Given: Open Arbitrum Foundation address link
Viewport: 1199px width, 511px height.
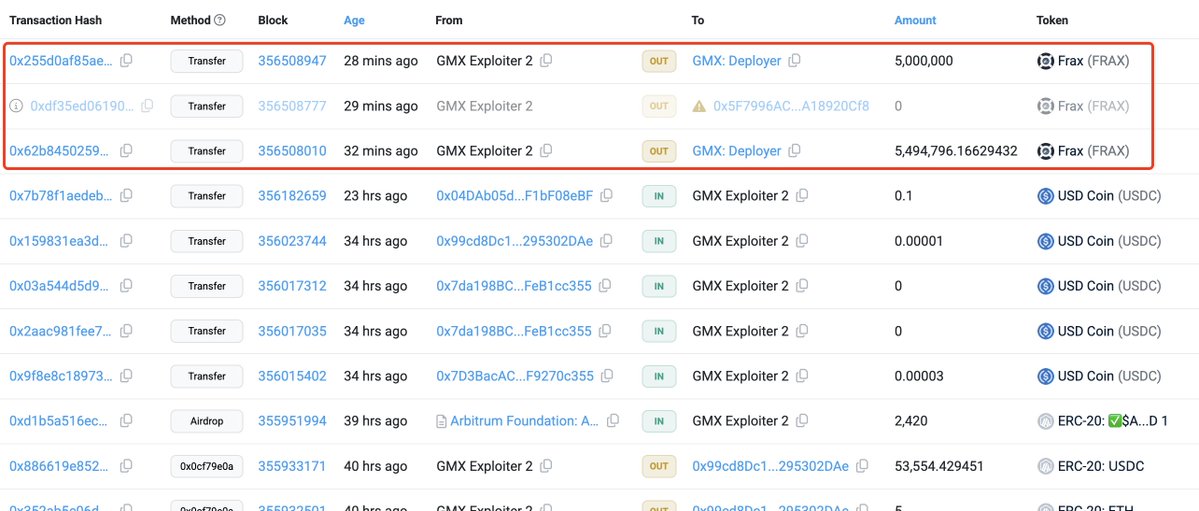Looking at the screenshot, I should [x=525, y=421].
